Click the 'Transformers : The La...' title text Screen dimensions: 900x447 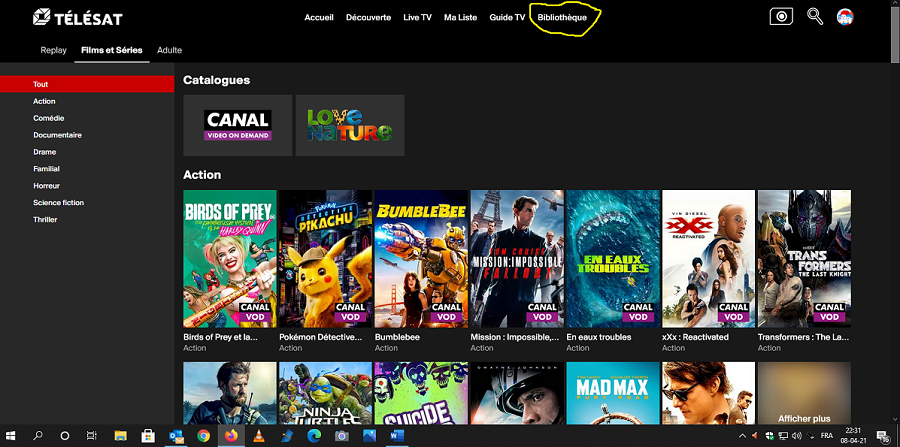coord(804,337)
